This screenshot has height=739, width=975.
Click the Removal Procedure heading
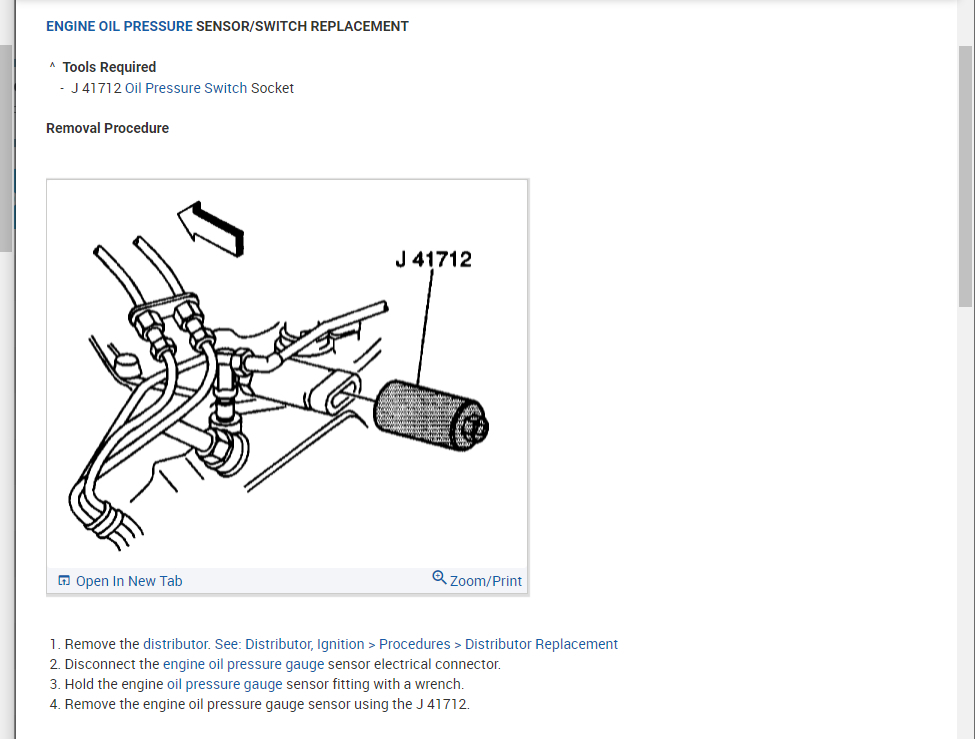(x=108, y=128)
